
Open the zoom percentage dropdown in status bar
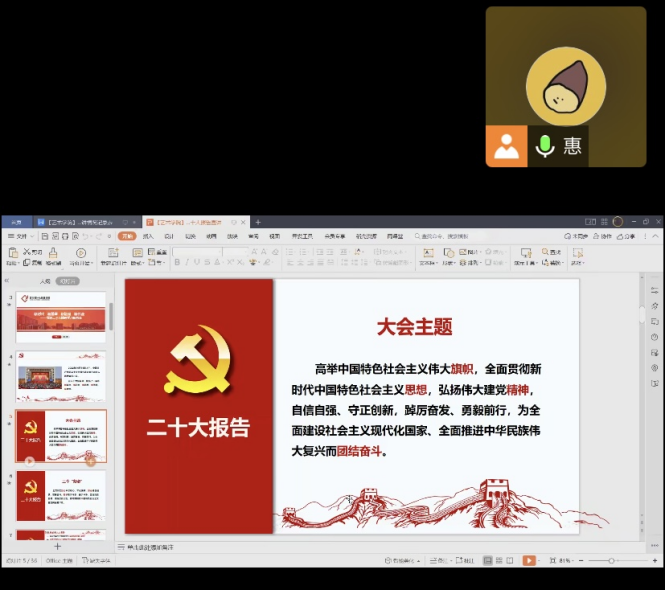tap(566, 561)
